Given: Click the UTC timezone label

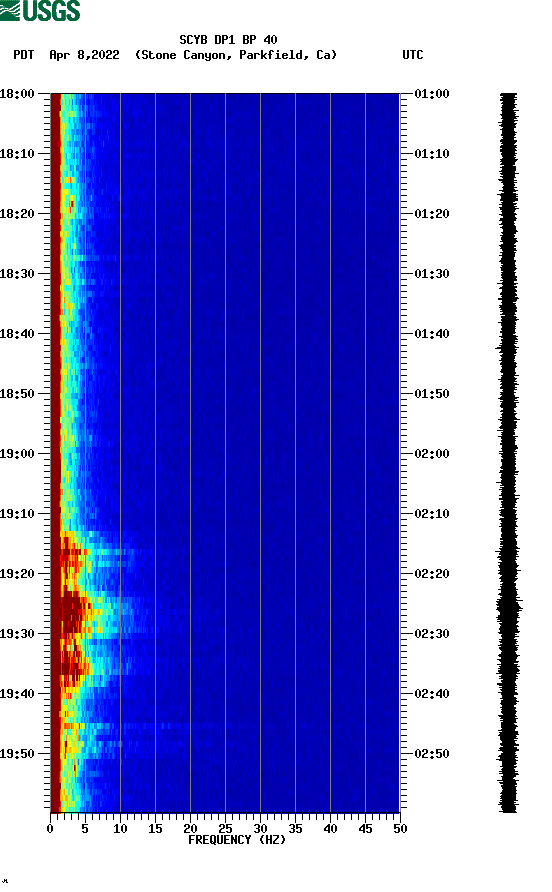Looking at the screenshot, I should (x=413, y=55).
